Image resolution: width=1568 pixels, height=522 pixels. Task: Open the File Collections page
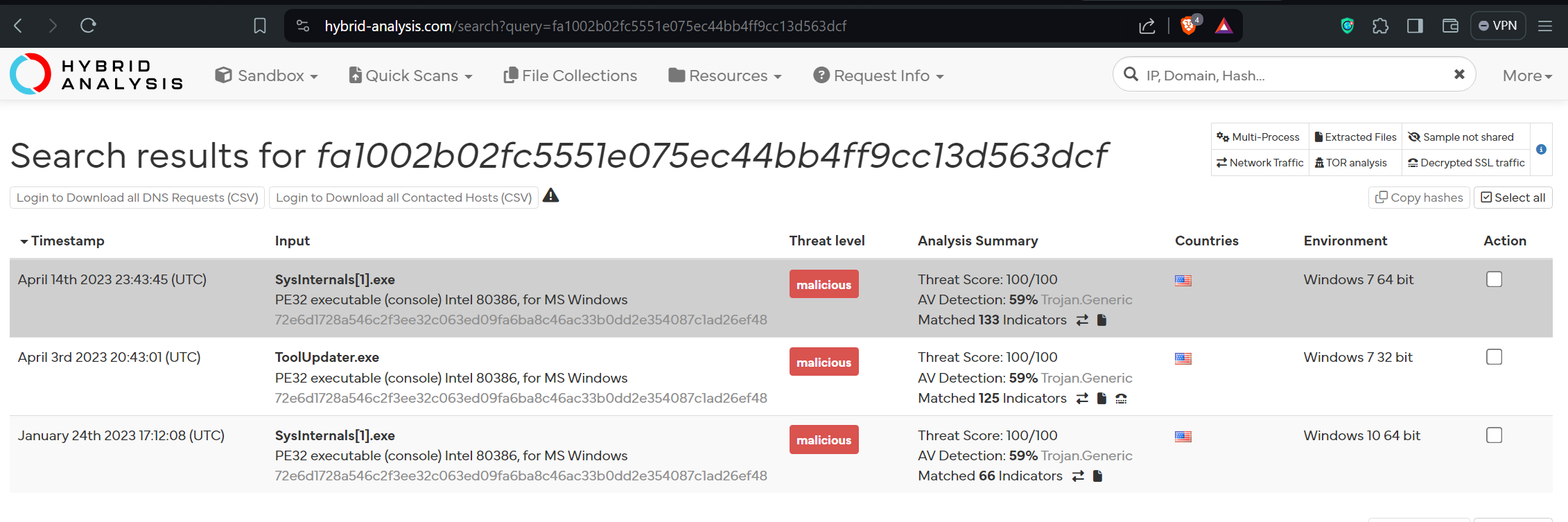point(570,76)
